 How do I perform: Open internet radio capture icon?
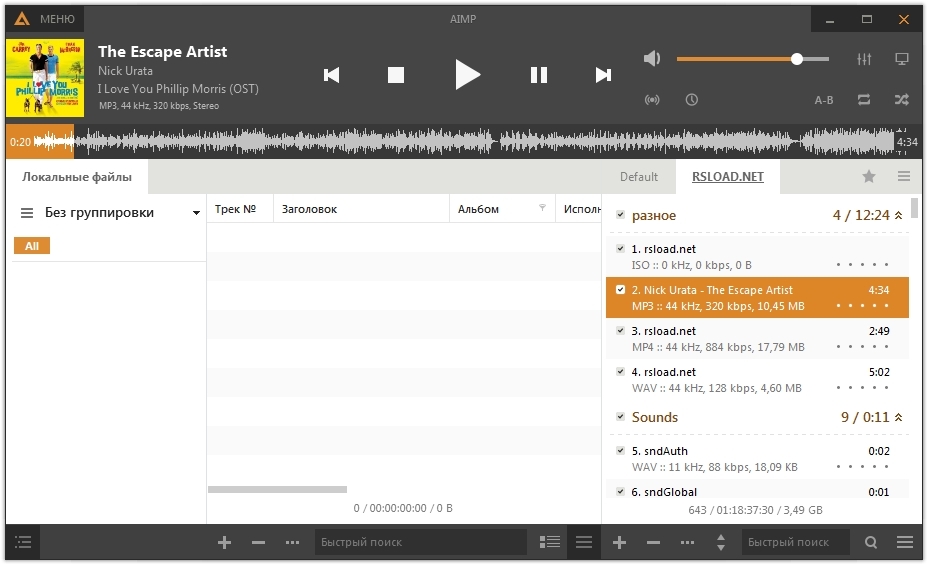(x=652, y=99)
